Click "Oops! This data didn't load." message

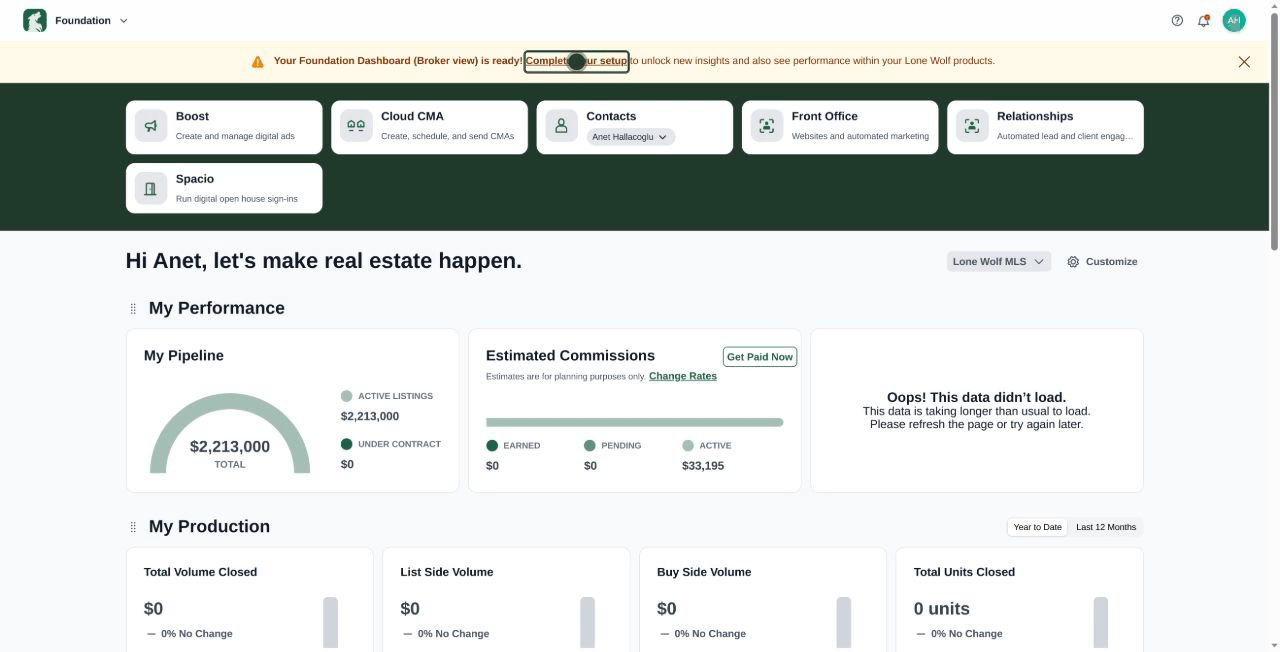coord(977,397)
